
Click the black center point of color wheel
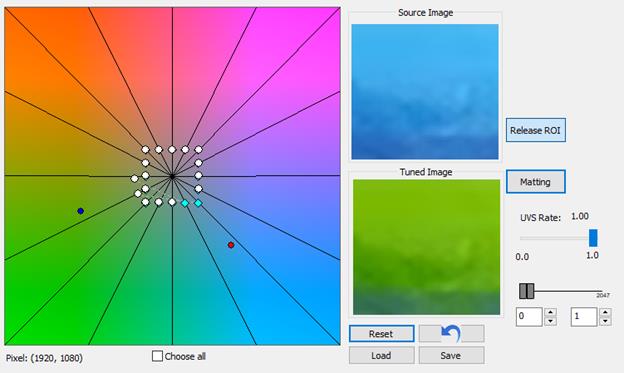172,176
